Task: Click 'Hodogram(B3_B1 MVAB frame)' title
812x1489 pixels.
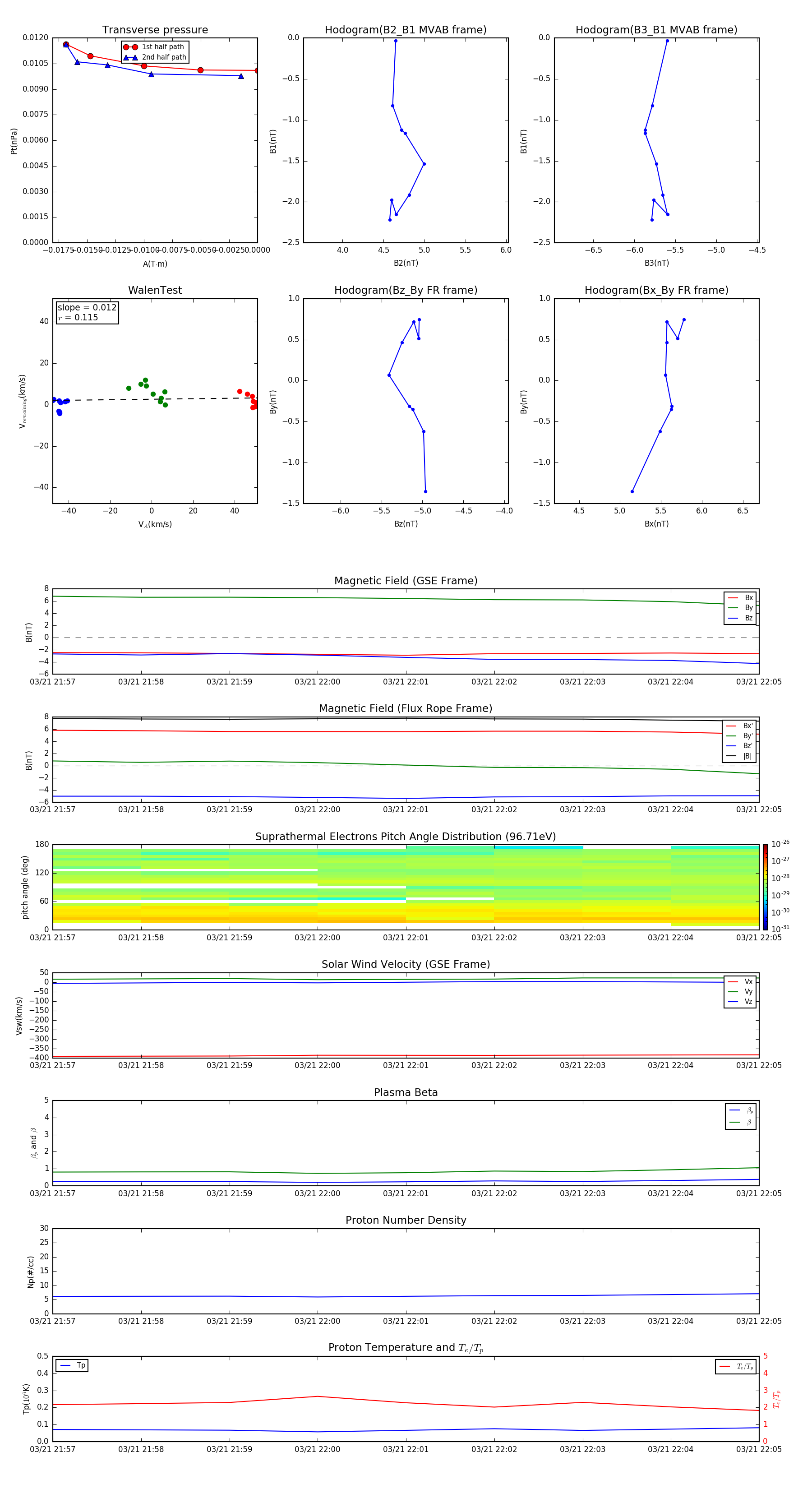Action: click(656, 30)
